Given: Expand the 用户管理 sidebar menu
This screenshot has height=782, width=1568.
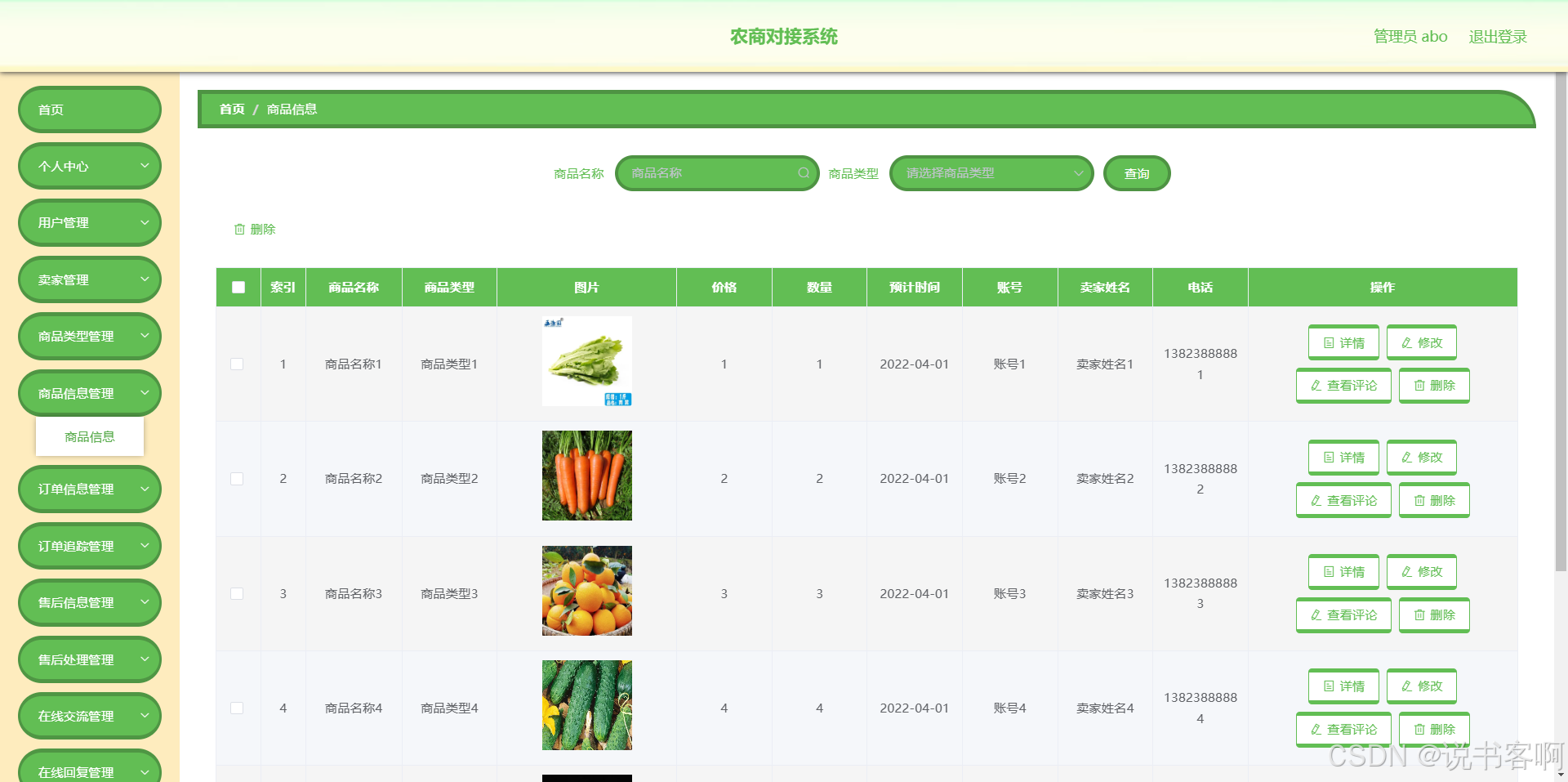Looking at the screenshot, I should point(90,223).
